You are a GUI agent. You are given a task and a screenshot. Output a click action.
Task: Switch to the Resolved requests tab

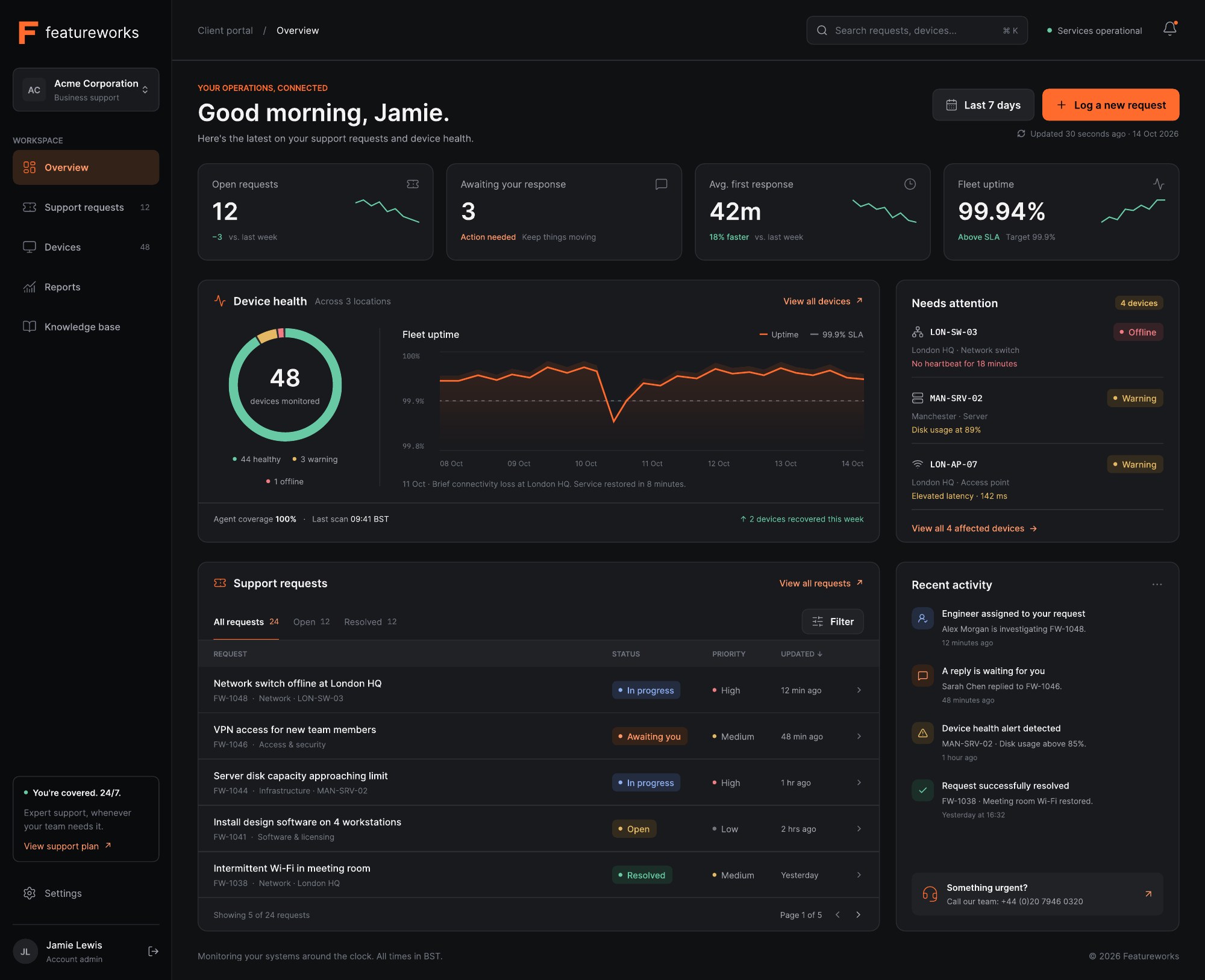pos(371,622)
